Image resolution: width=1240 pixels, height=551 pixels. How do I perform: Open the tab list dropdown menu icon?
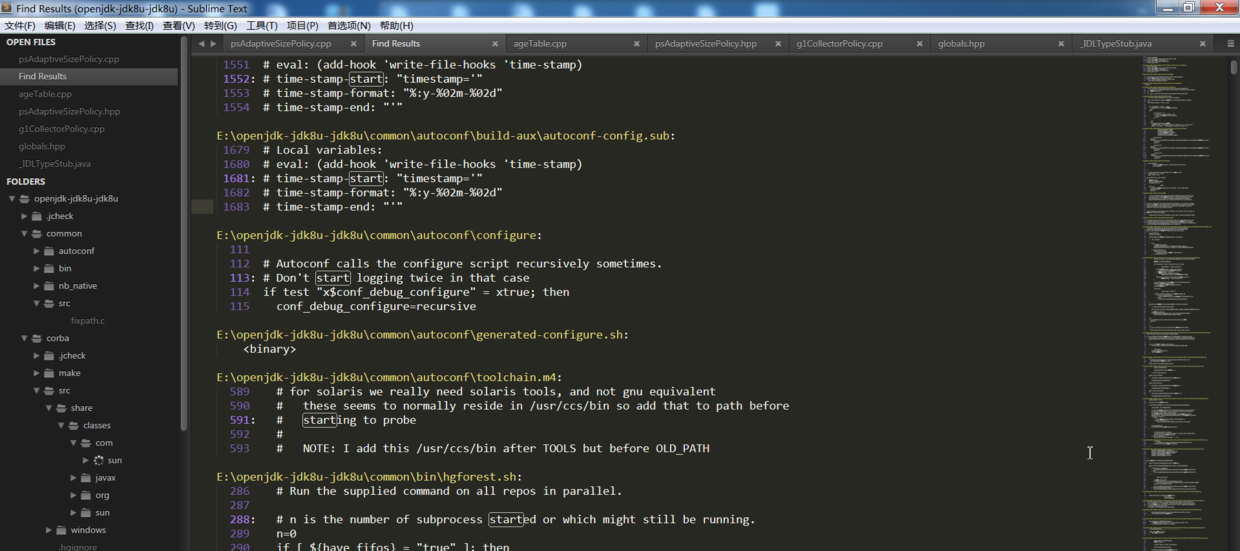[1230, 44]
